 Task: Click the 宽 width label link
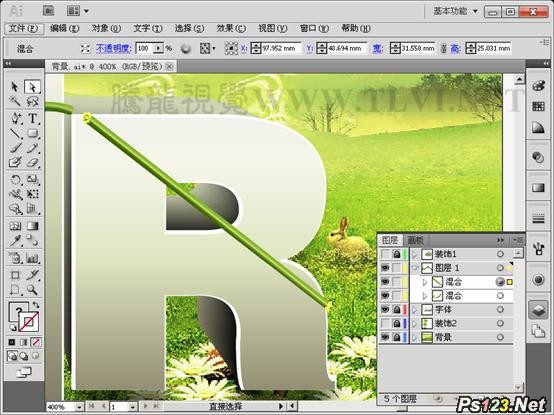377,48
